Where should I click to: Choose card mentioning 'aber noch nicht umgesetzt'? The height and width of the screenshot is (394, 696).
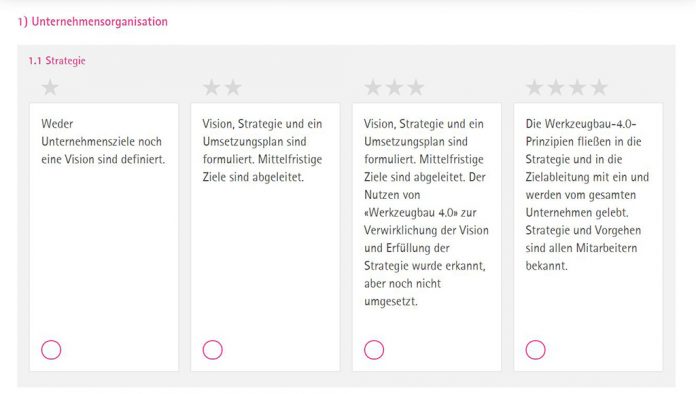coord(427,237)
